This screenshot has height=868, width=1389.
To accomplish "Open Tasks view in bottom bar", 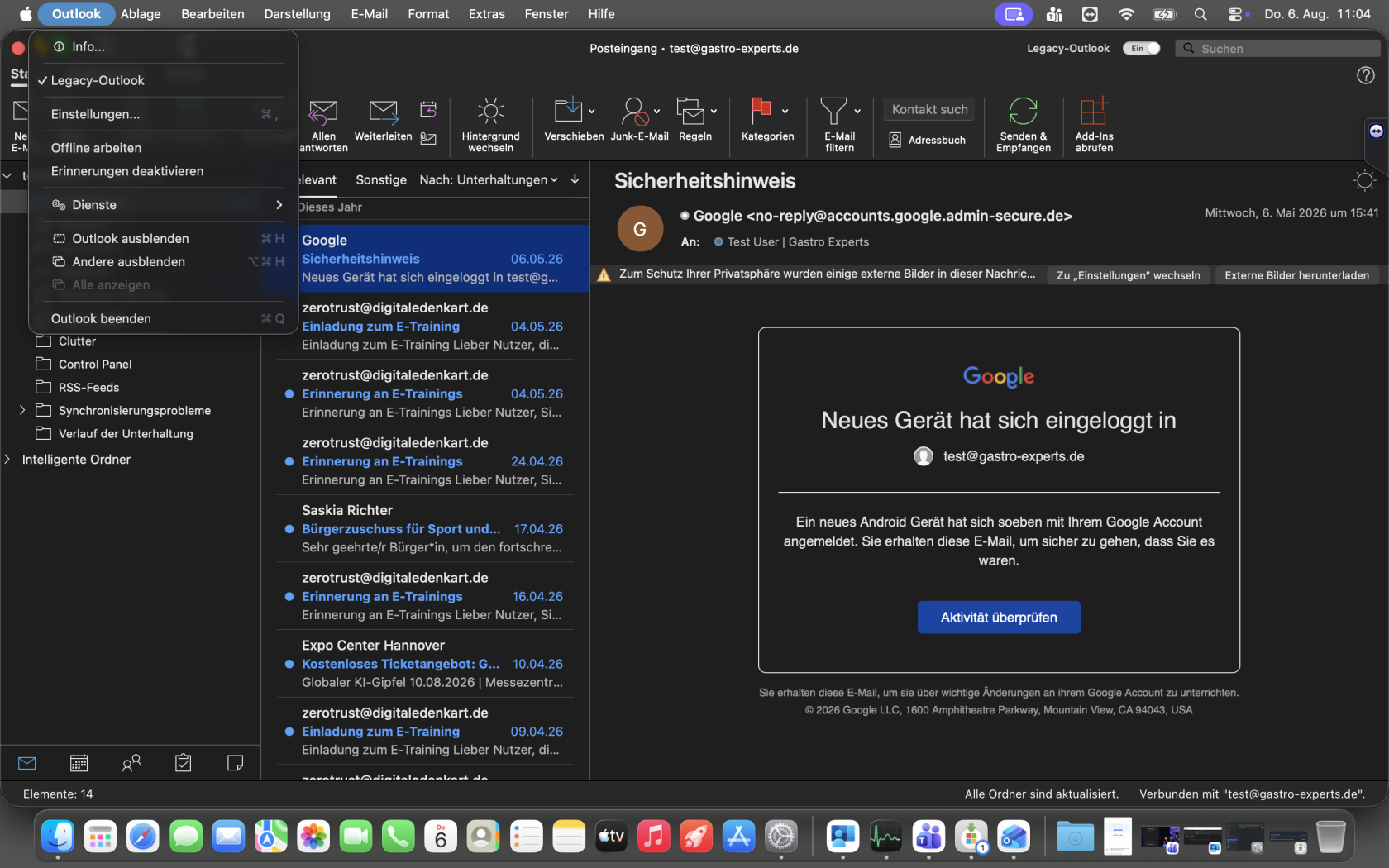I will 184,763.
